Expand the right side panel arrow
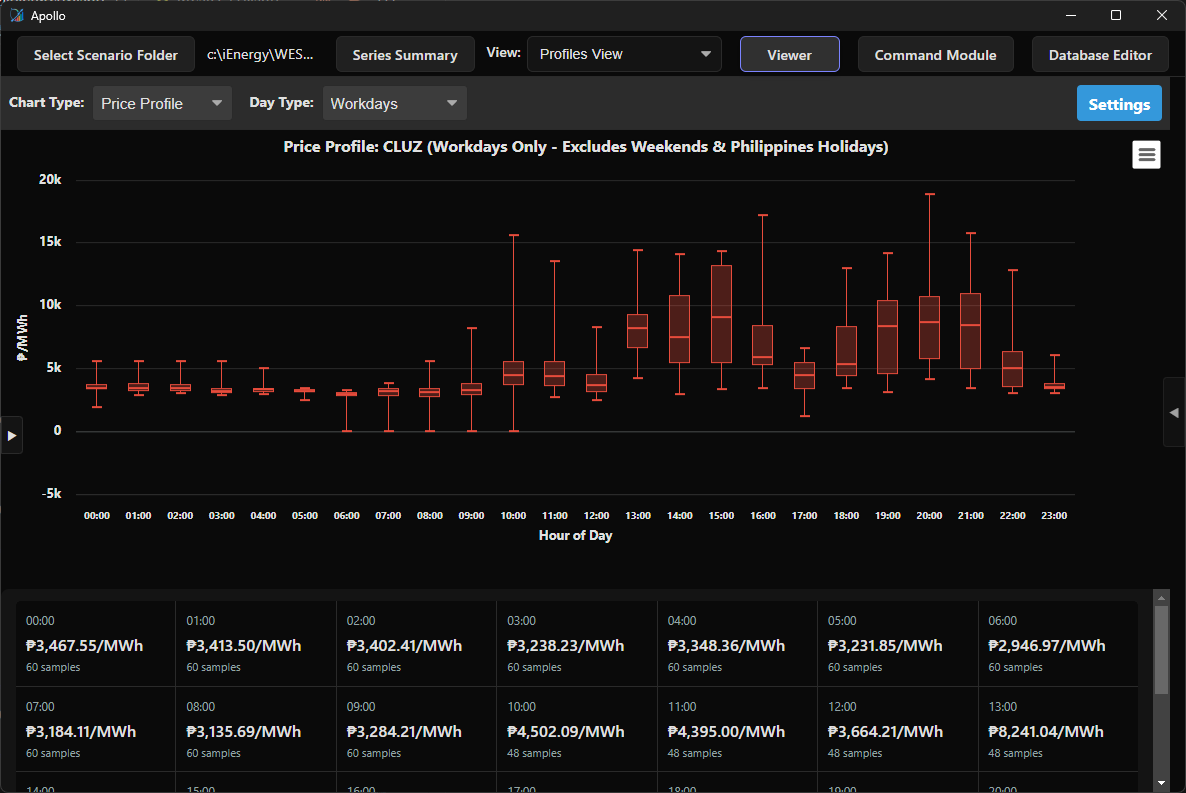1186x793 pixels. [x=1174, y=412]
